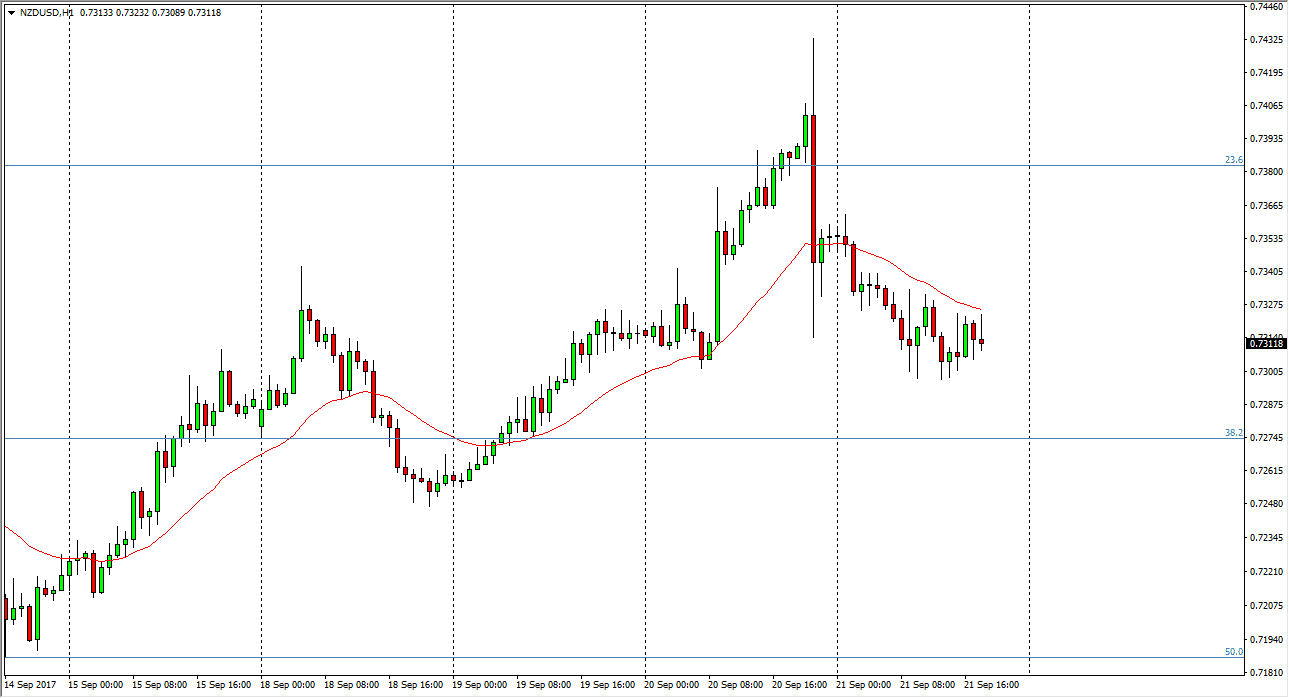This screenshot has width=1289, height=698.
Task: Click the black current price tag 0.73118
Action: point(1266,344)
